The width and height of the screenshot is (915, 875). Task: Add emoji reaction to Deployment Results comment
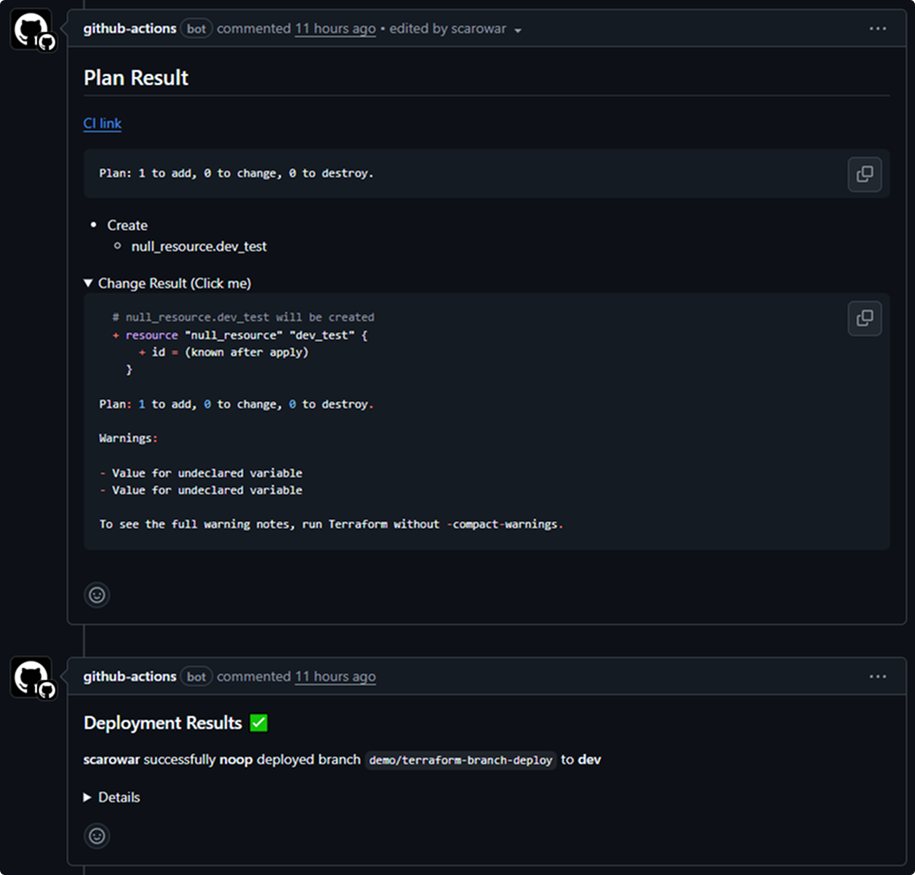pyautogui.click(x=97, y=836)
